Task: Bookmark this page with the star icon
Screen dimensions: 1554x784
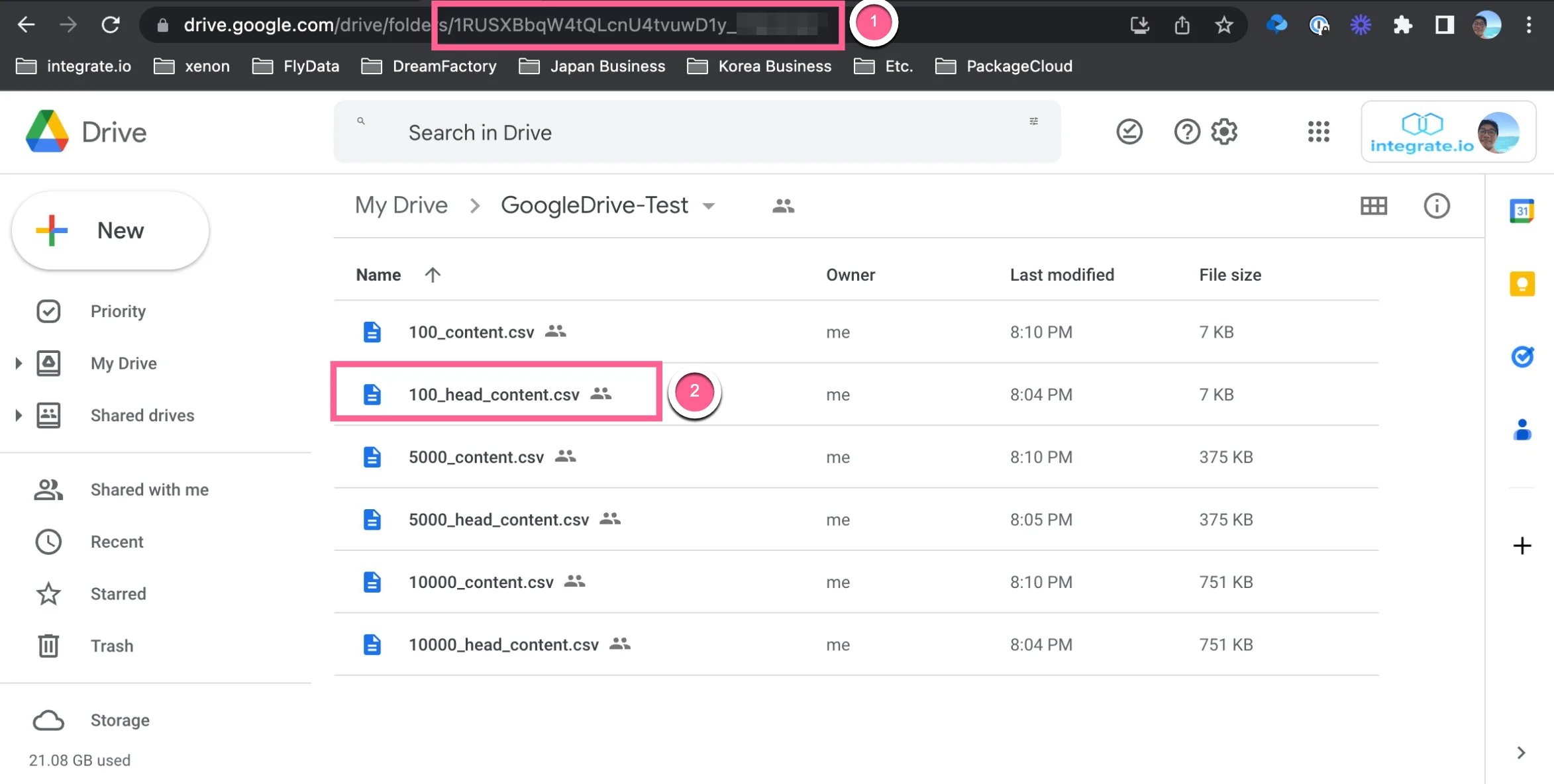Action: [1223, 25]
